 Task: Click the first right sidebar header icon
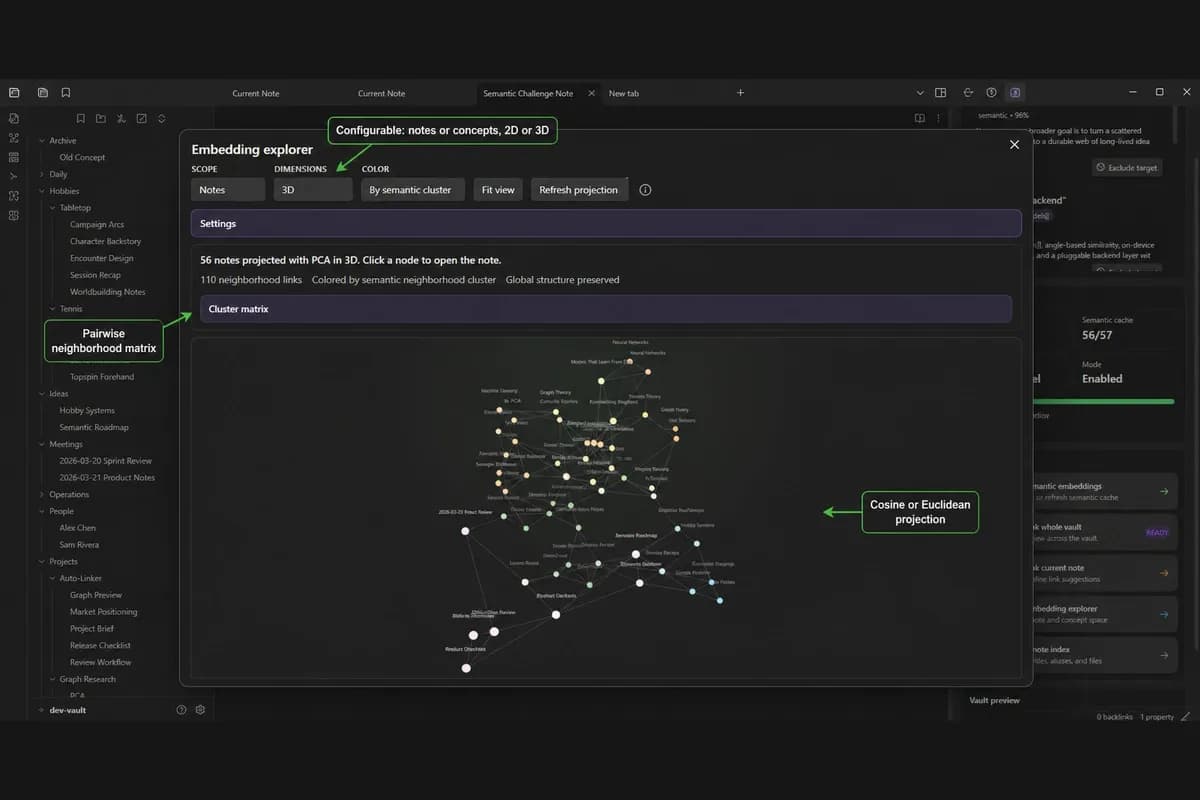click(x=968, y=93)
